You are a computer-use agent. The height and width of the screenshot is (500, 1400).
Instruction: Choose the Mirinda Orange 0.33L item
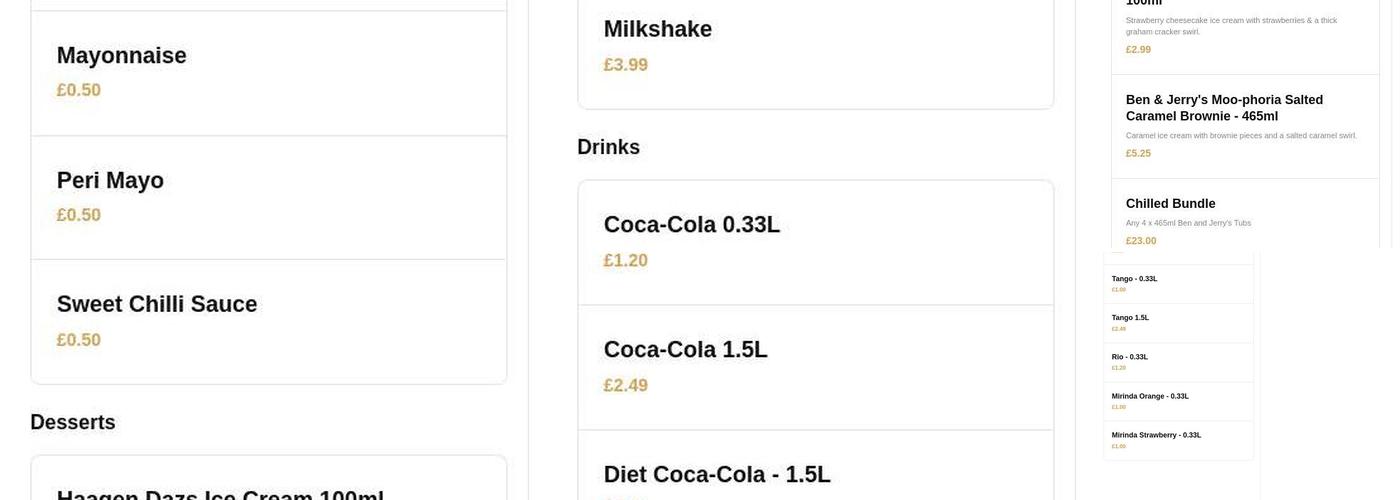[1178, 401]
